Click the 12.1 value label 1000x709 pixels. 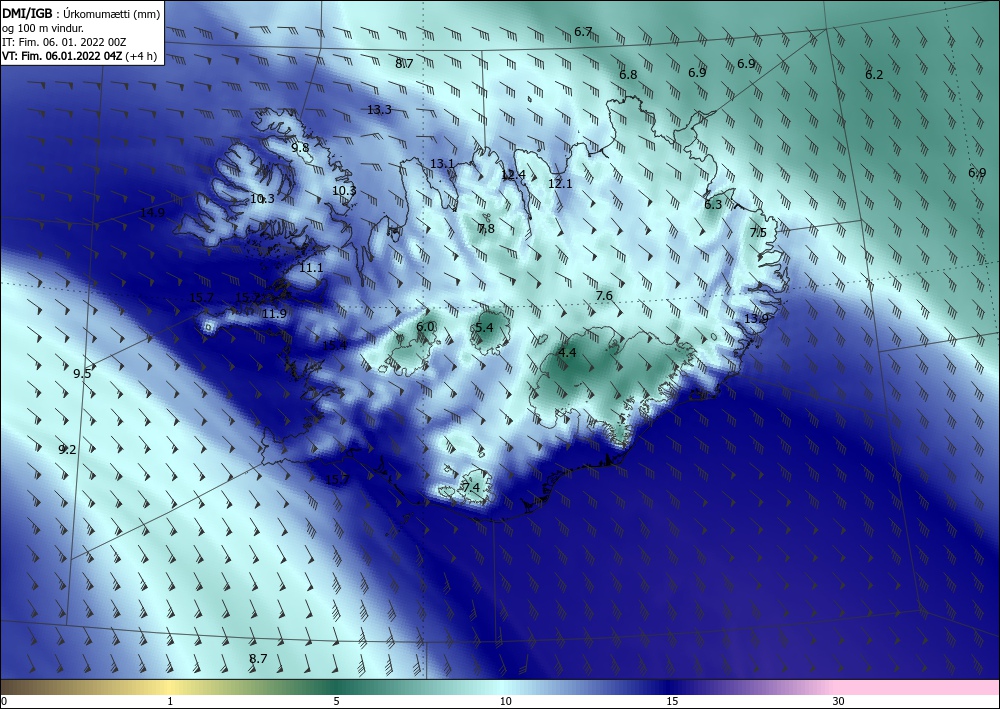click(x=560, y=184)
